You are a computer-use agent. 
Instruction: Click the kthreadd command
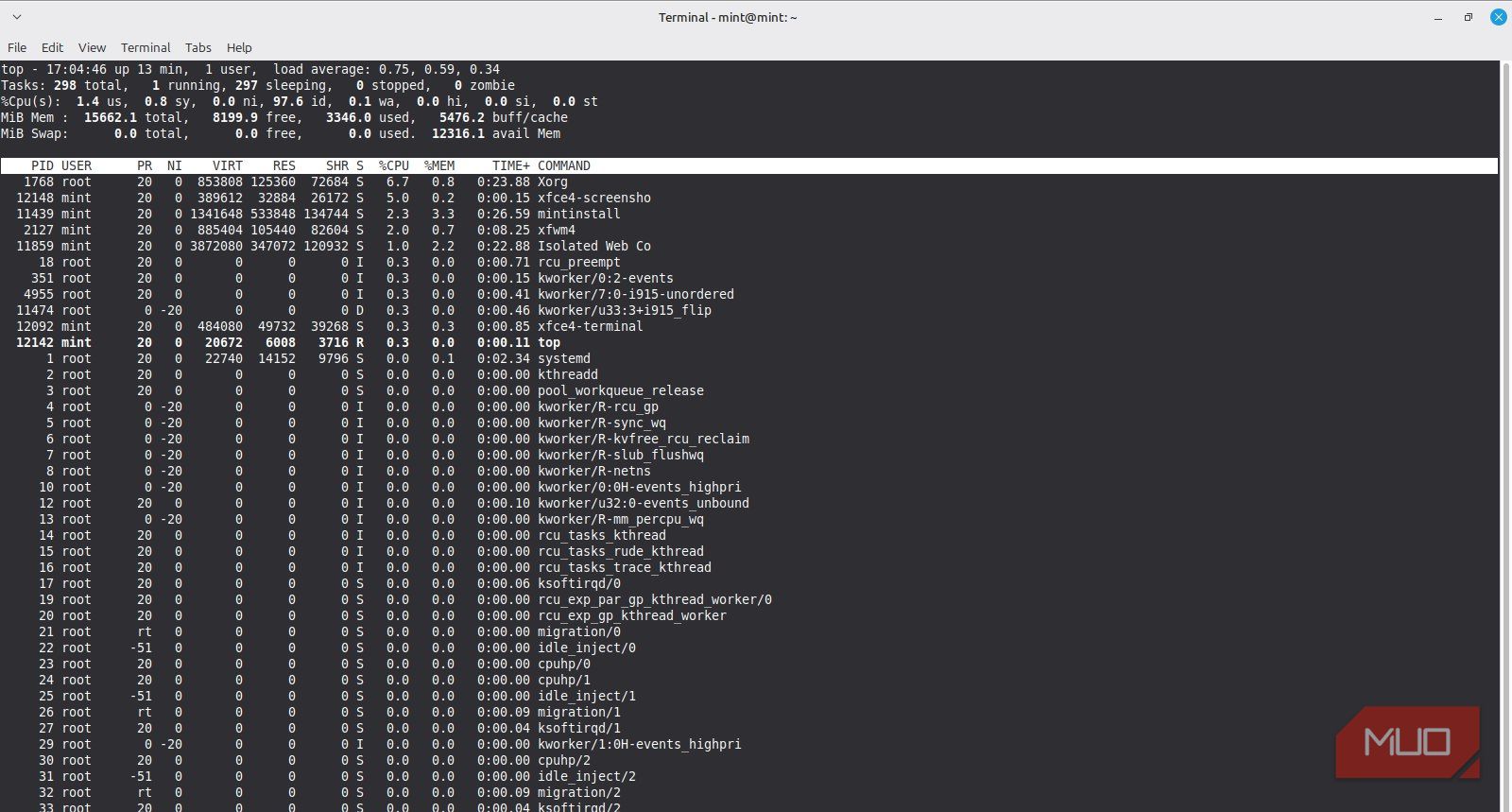click(568, 374)
